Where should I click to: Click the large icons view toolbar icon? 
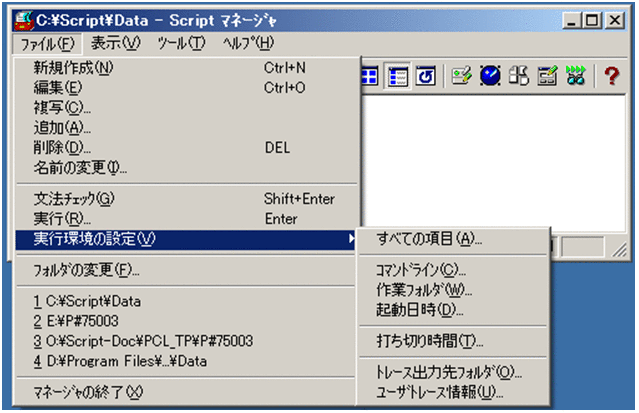(370, 76)
